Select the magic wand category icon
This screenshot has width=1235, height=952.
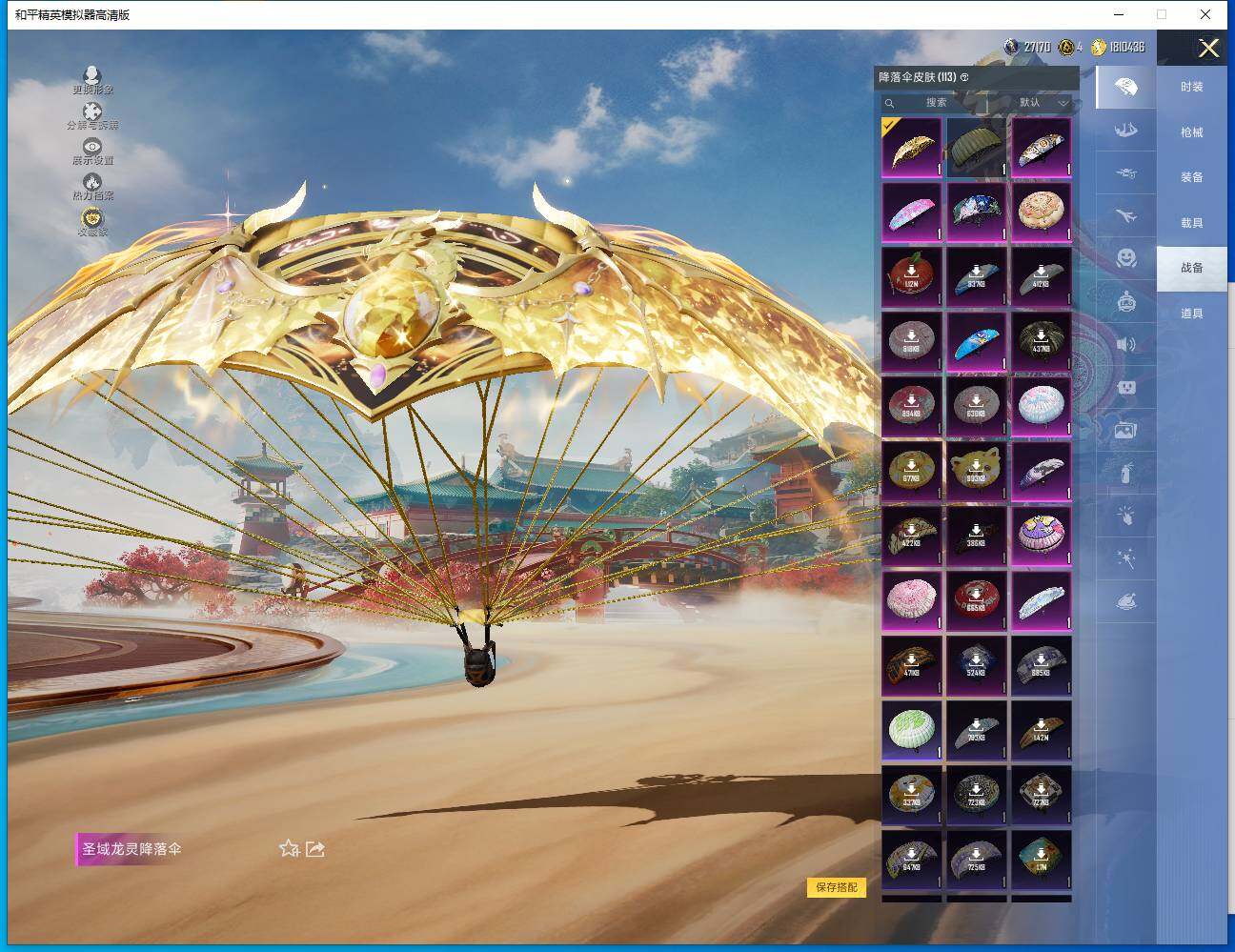point(1125,558)
